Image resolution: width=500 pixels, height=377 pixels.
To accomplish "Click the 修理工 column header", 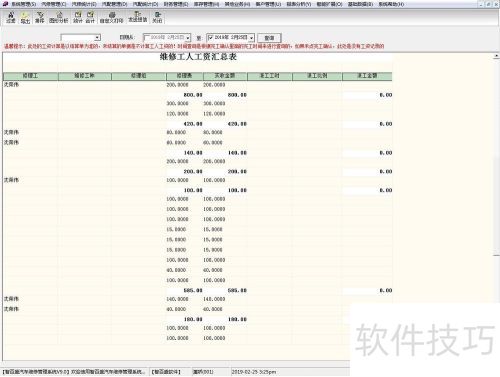I will click(30, 76).
